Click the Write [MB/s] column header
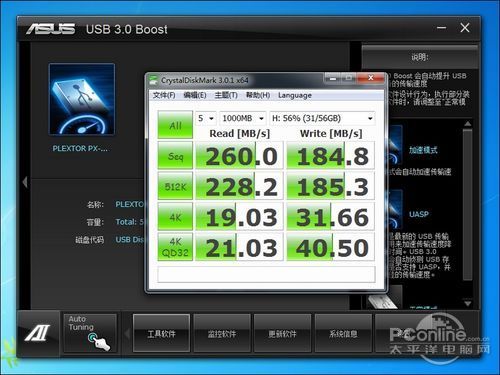The width and height of the screenshot is (500, 375). [x=331, y=133]
